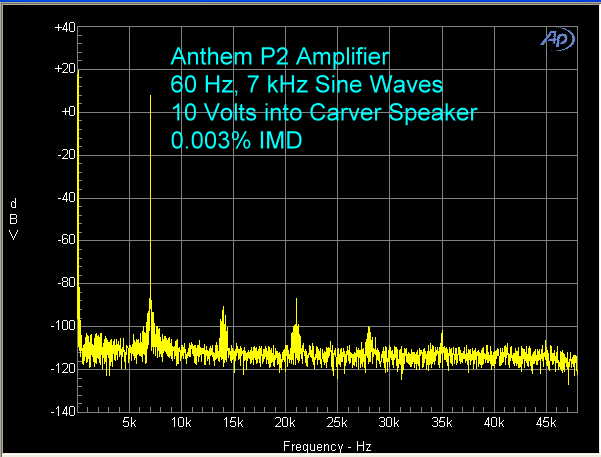Click the -140 label on the y-axis
The height and width of the screenshot is (457, 601).
pos(64,411)
